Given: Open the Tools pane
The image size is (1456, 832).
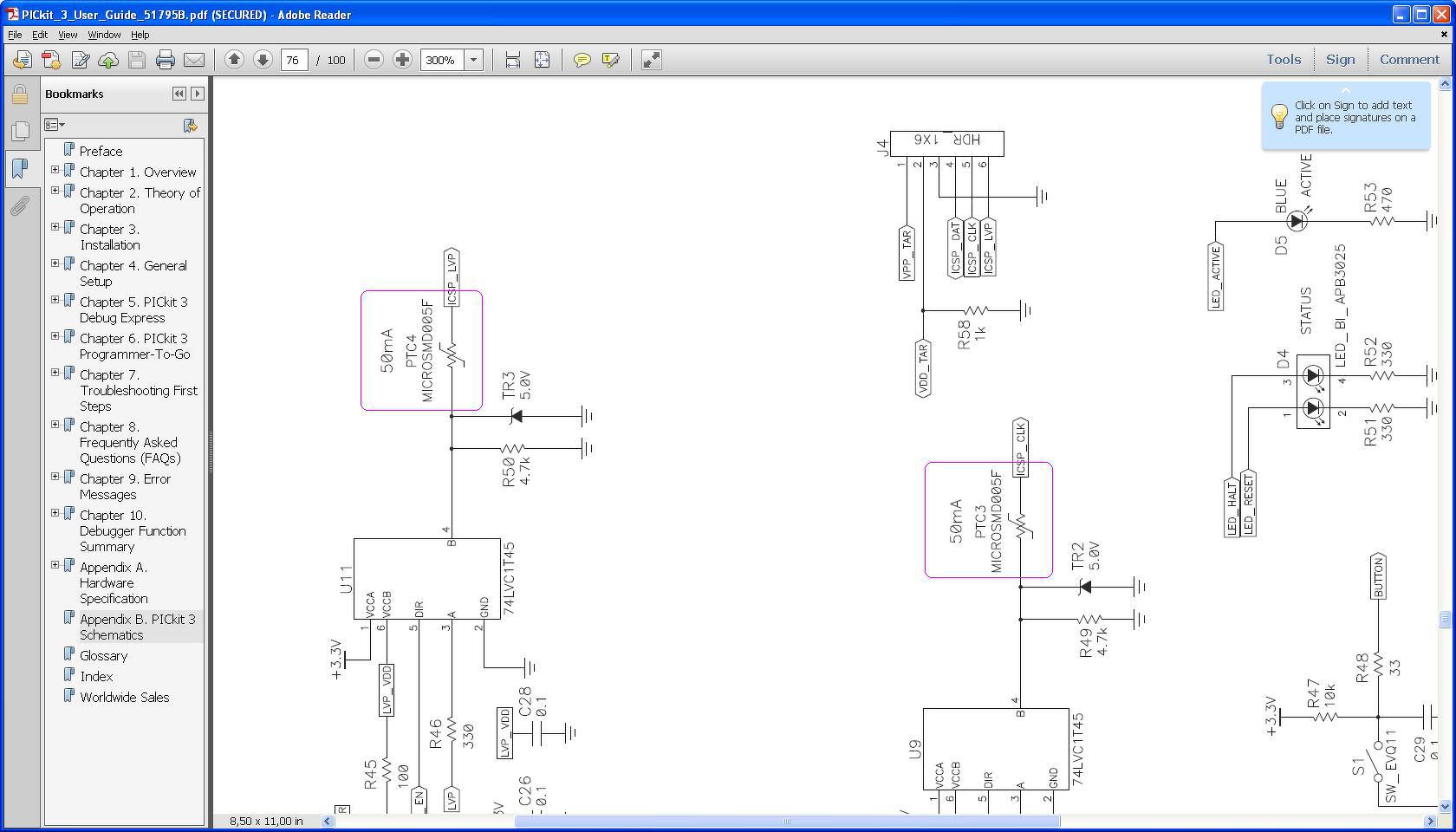Looking at the screenshot, I should click(1284, 60).
